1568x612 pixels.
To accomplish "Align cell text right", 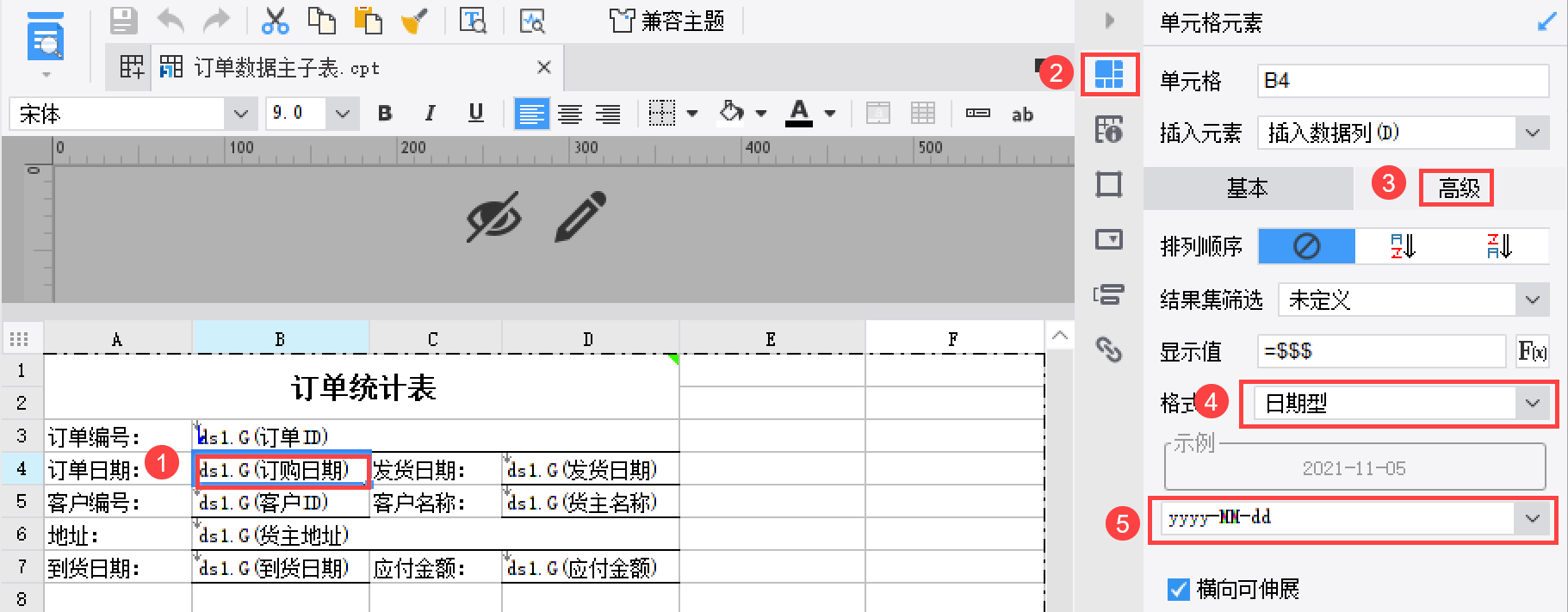I will [x=608, y=114].
